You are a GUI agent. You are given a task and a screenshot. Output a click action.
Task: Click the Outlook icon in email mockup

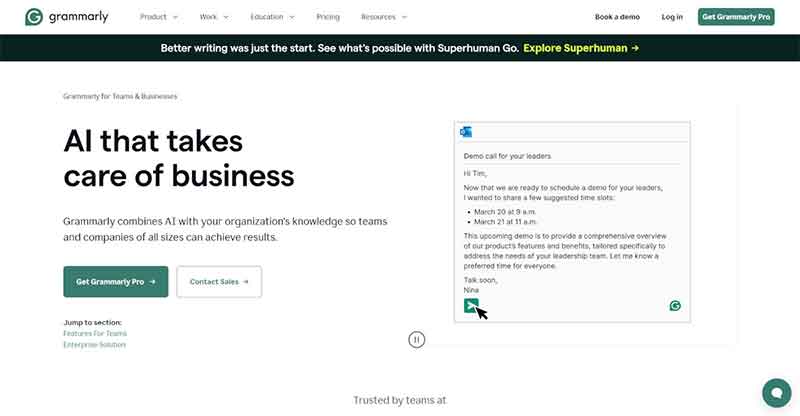[x=466, y=132]
